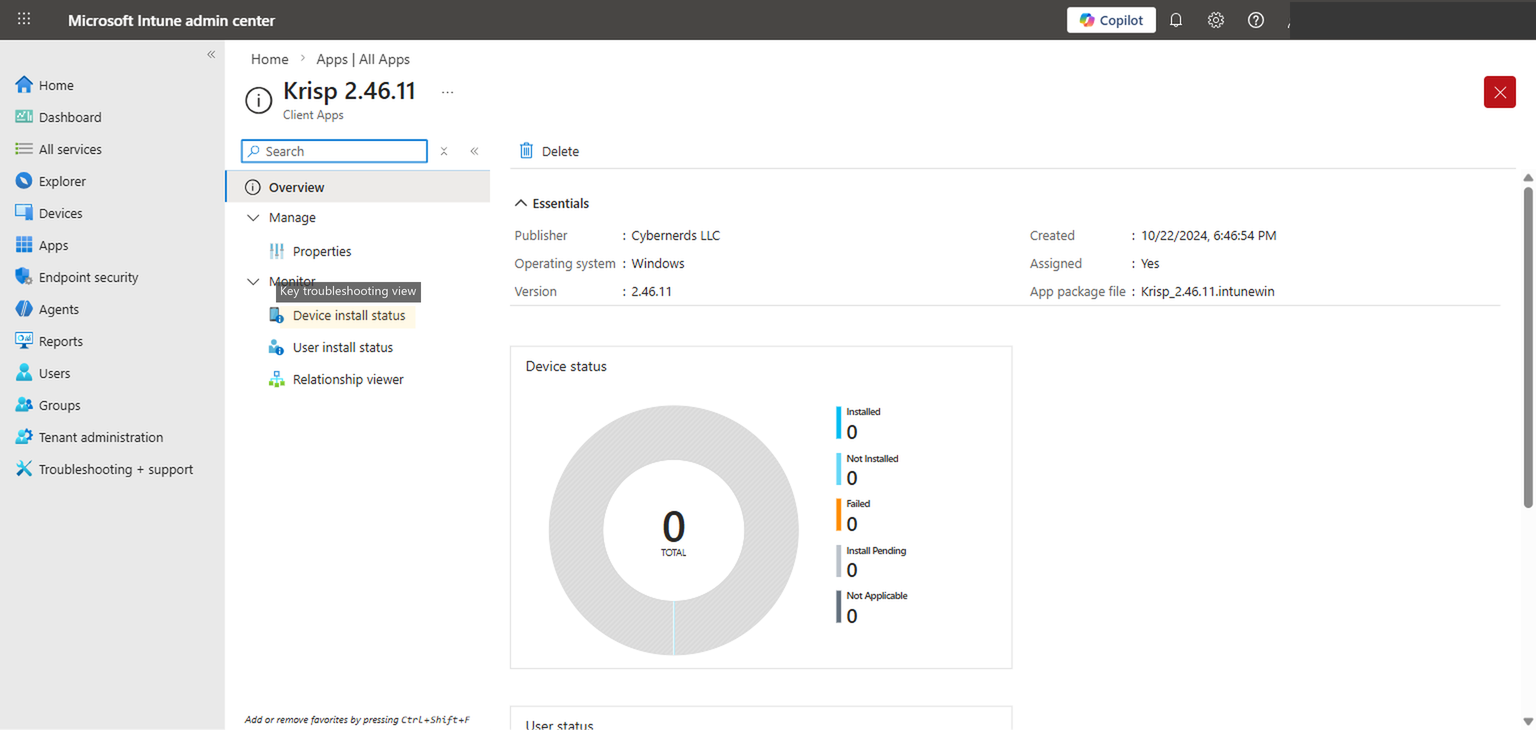
Task: Click inside the Search field
Action: [x=333, y=150]
